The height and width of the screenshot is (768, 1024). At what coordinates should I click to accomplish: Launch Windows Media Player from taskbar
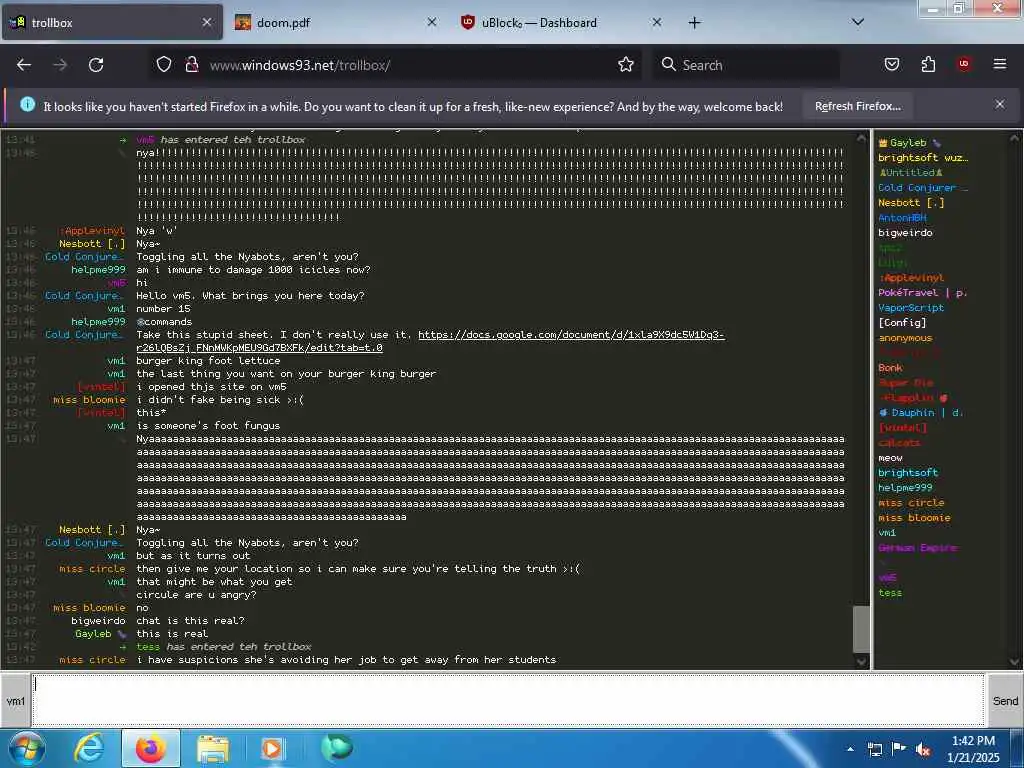click(x=272, y=748)
